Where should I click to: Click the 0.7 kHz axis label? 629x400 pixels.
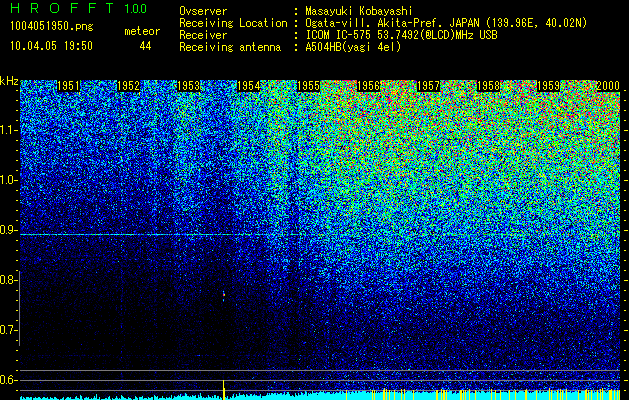tap(8, 330)
